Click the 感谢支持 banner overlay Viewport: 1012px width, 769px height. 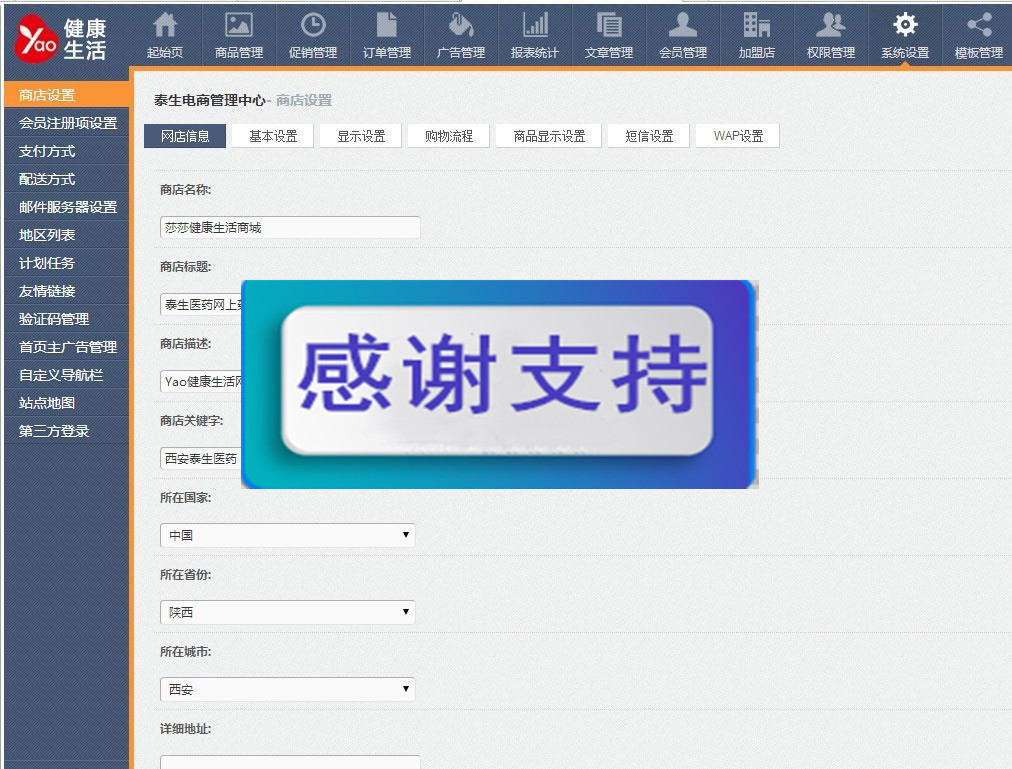tap(500, 384)
